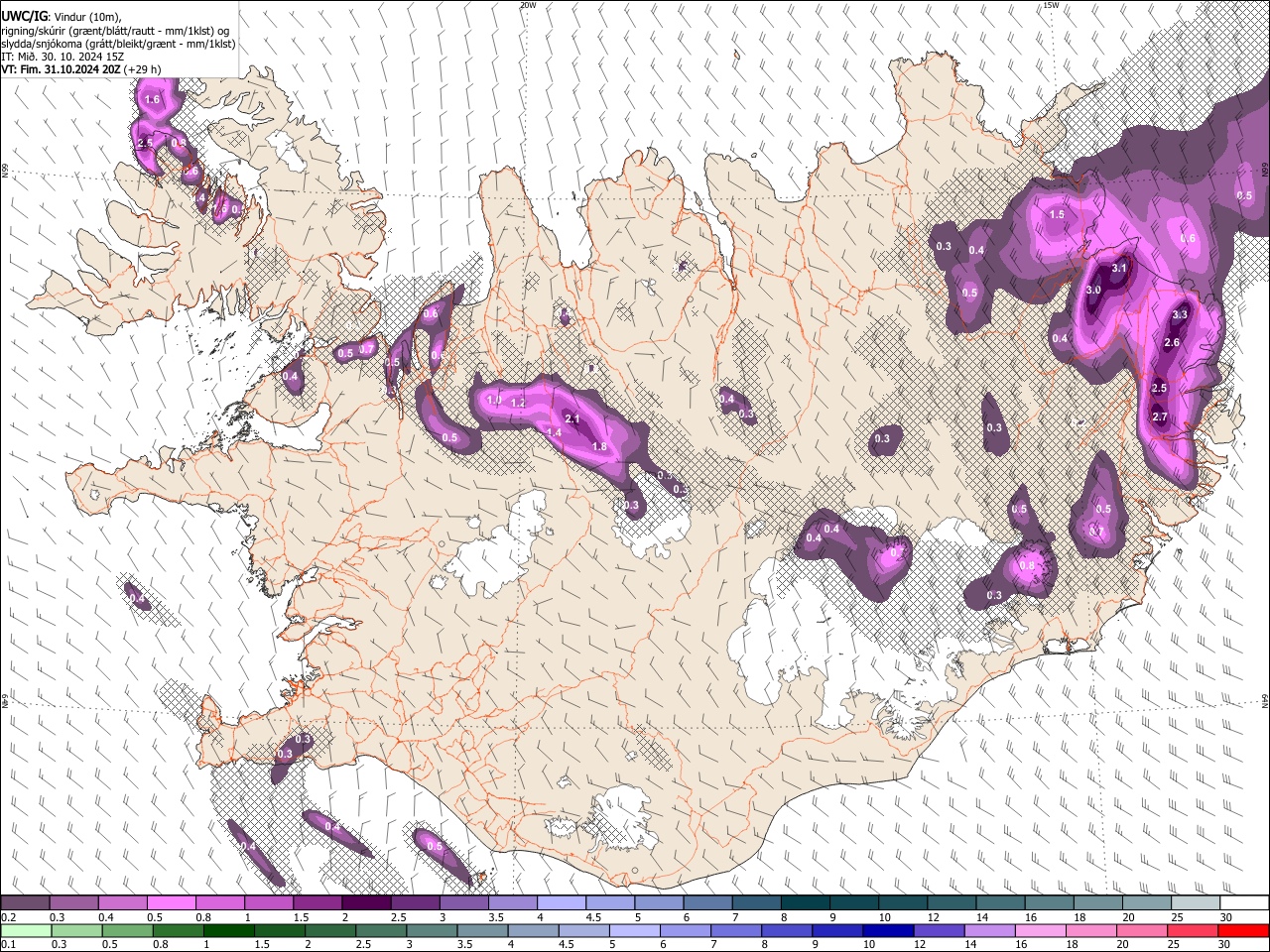Click the "15W" longitude label at top
1270x952 pixels.
(1051, 5)
